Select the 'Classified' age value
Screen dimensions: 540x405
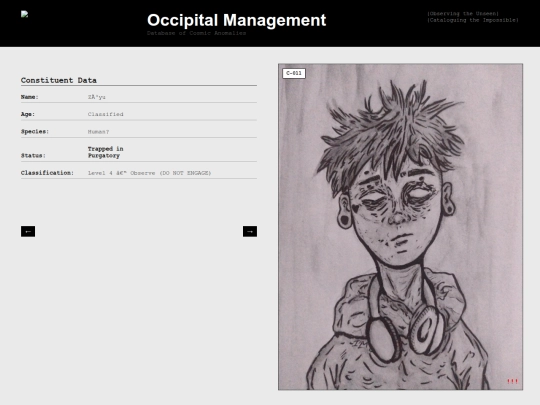[x=105, y=114]
